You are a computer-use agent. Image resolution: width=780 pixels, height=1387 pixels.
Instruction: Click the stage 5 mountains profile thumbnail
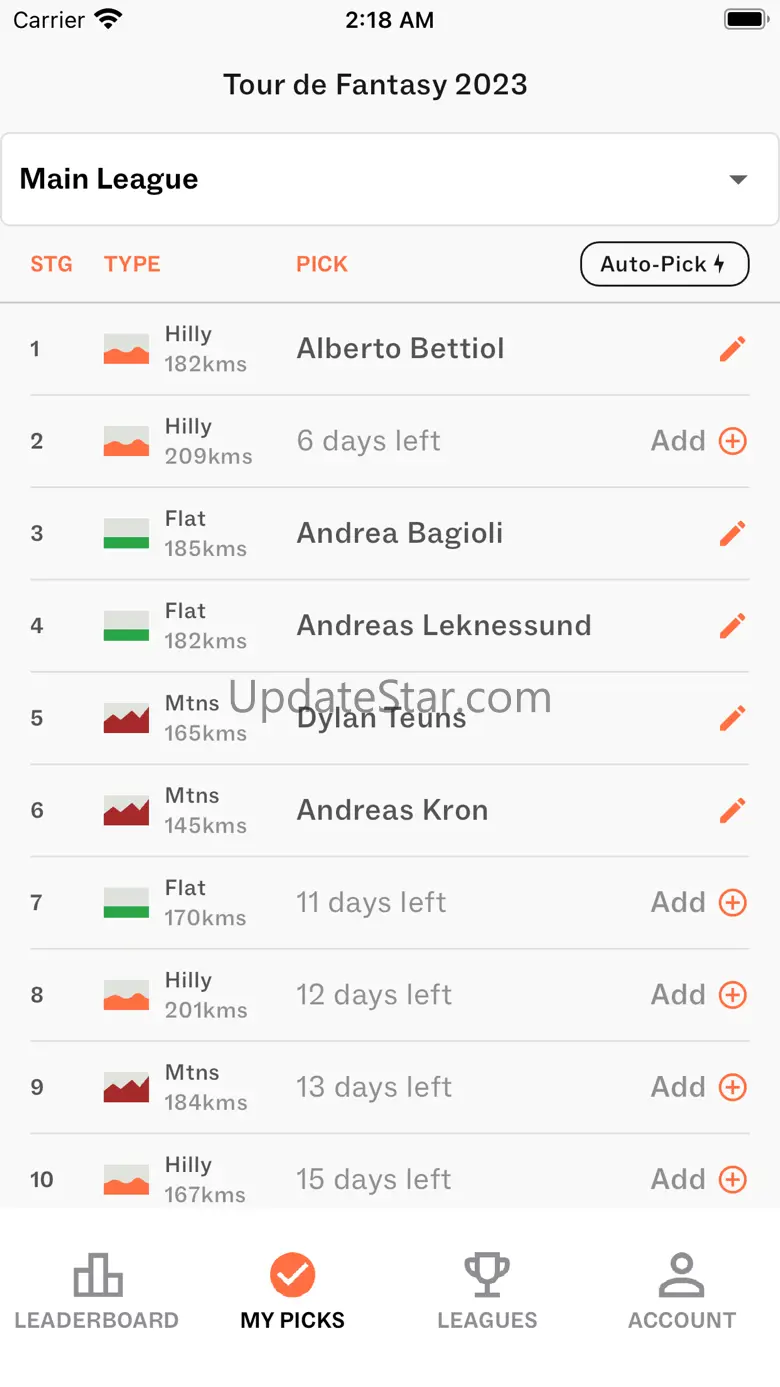point(126,718)
